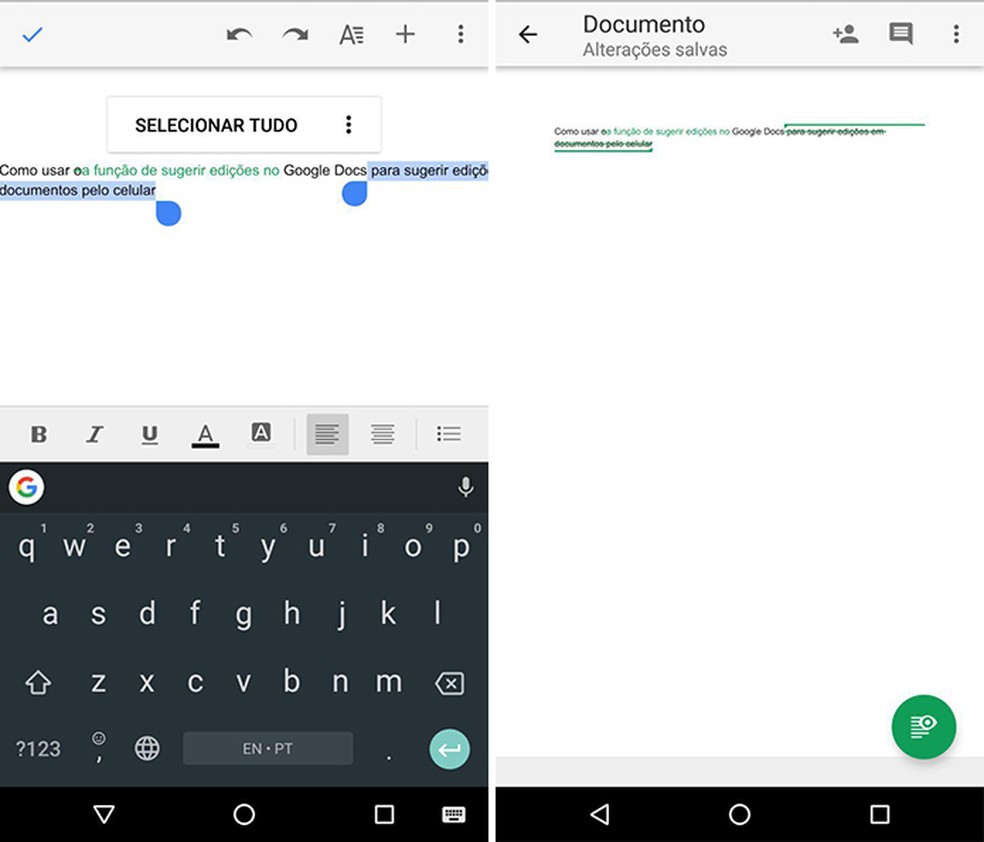
Task: Confirm edits with the checkmark
Action: pyautogui.click(x=32, y=33)
